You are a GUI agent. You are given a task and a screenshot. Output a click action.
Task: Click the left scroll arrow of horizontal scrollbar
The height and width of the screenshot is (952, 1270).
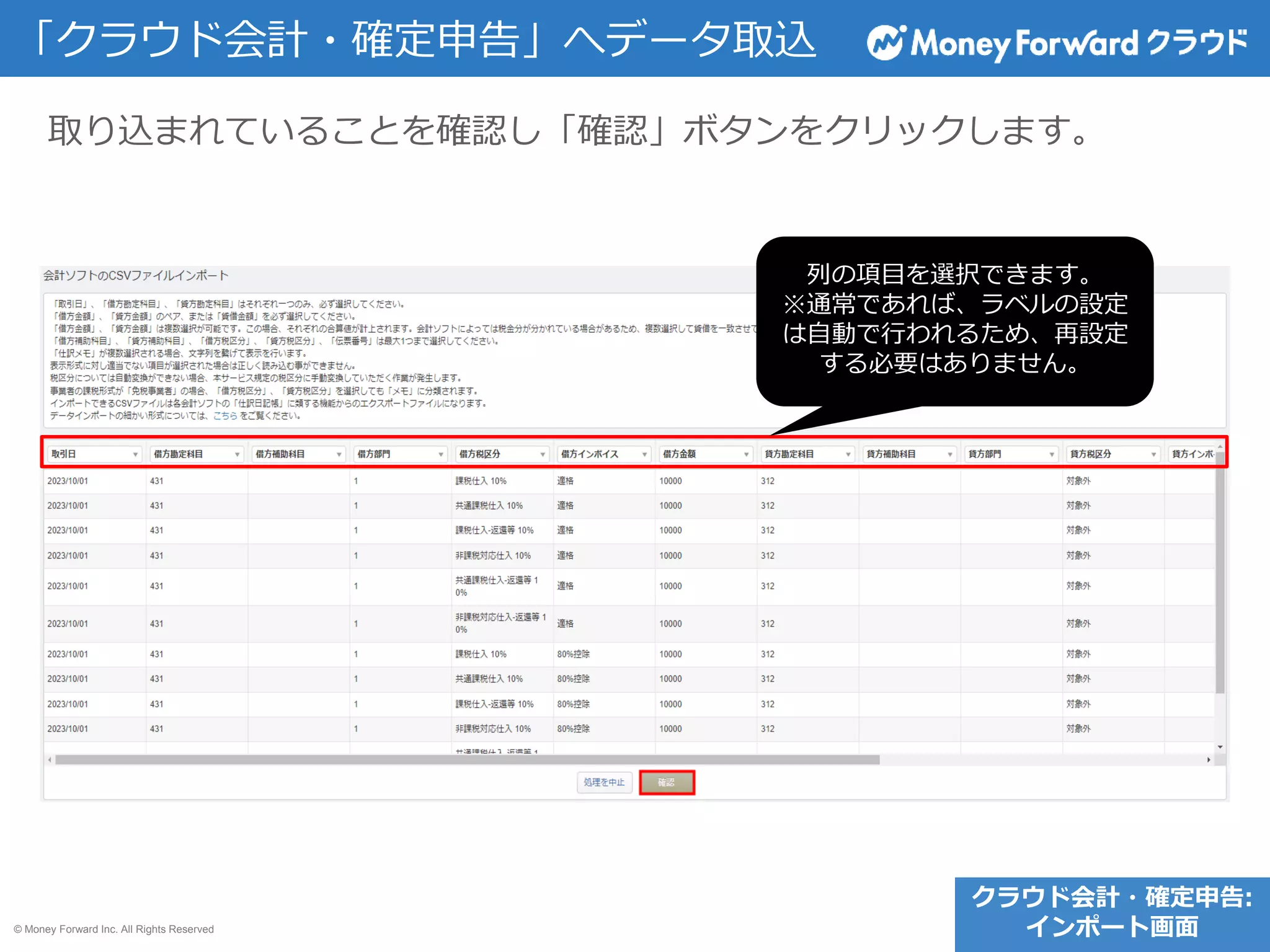(50, 760)
